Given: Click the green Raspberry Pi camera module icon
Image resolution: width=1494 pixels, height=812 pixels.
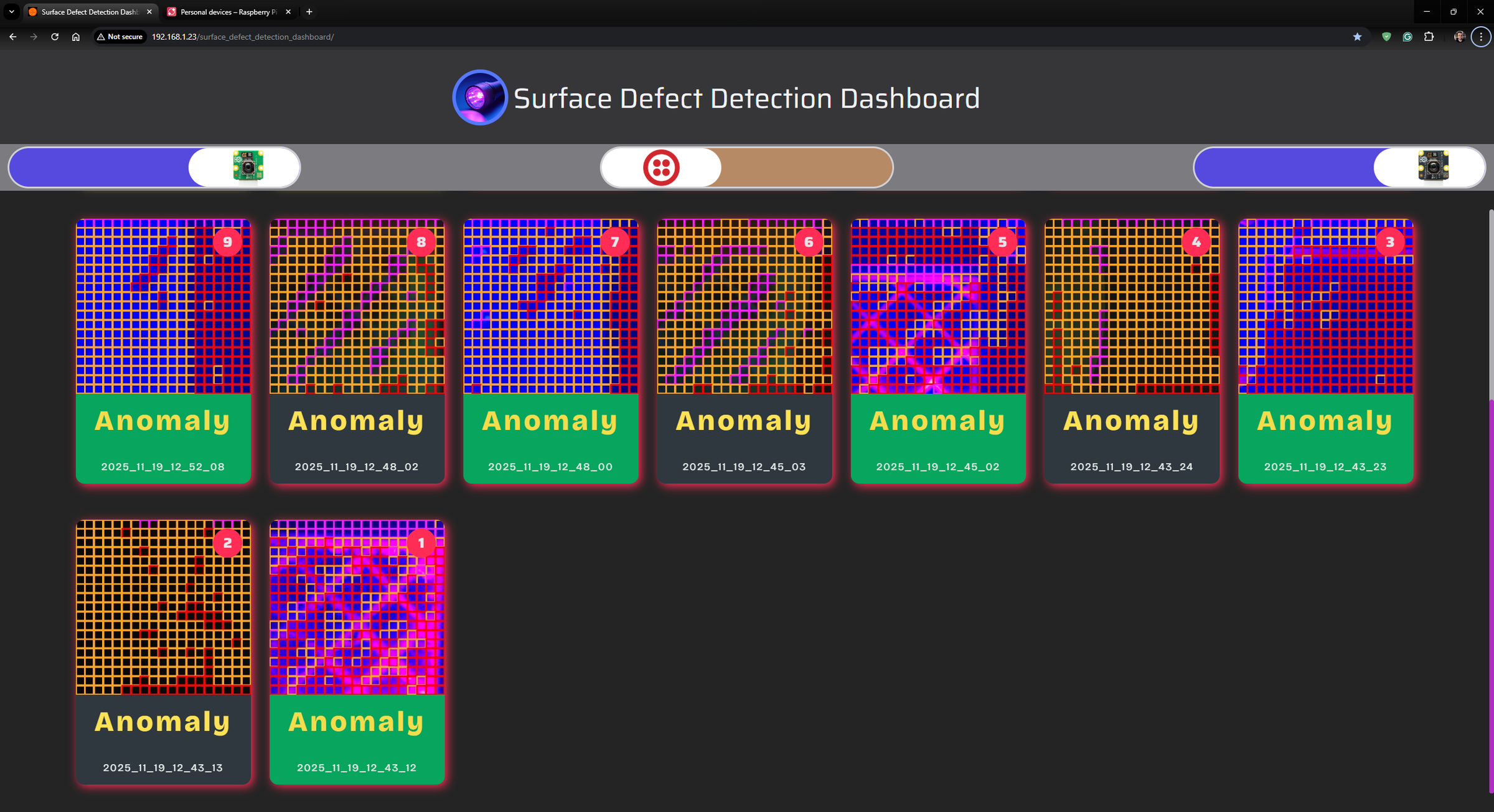Looking at the screenshot, I should click(248, 167).
